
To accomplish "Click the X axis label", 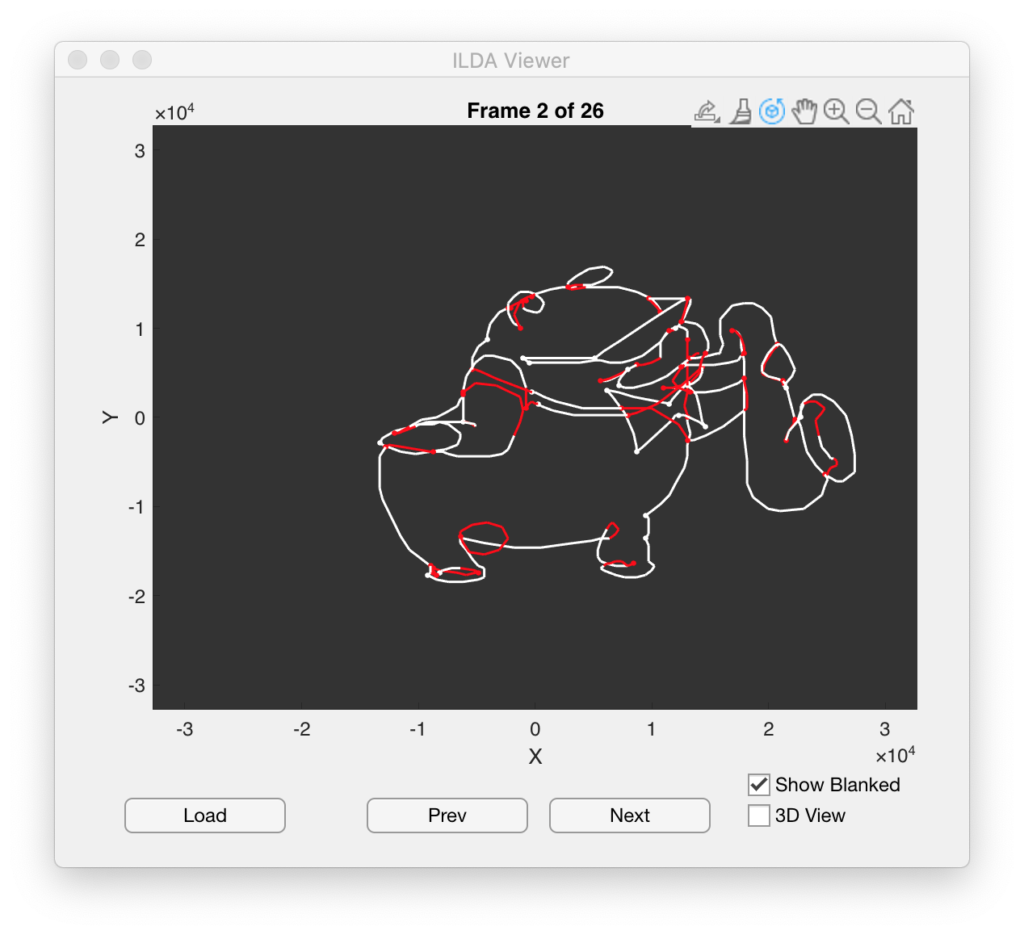I will click(535, 757).
